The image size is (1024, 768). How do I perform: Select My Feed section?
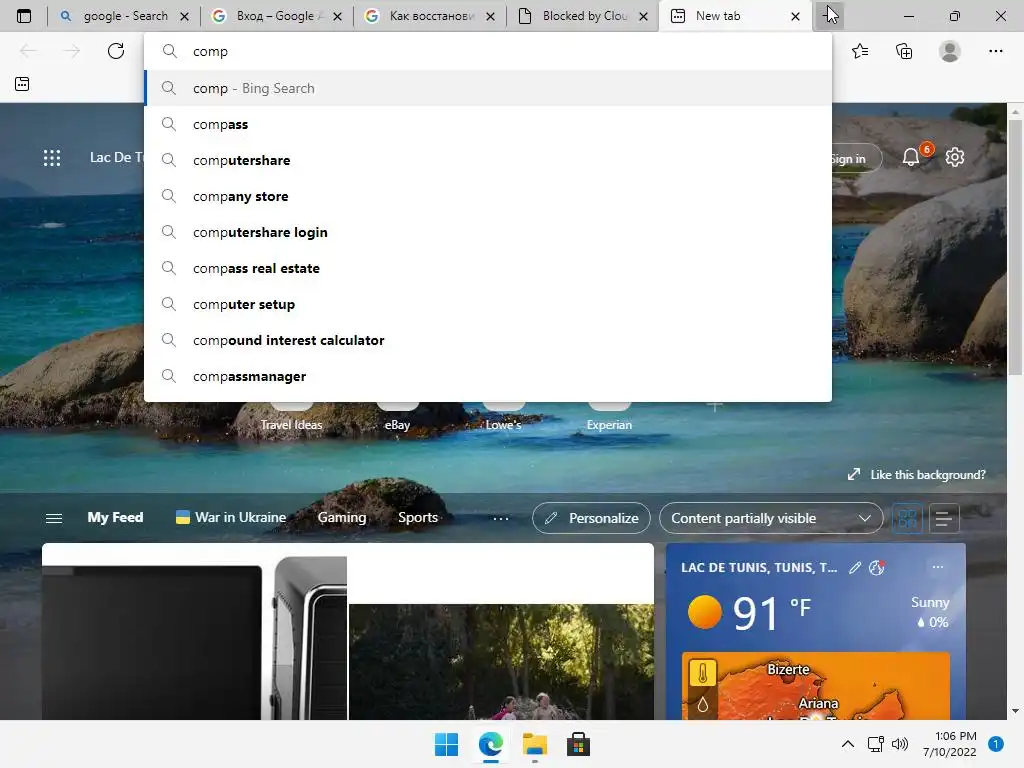pos(116,517)
